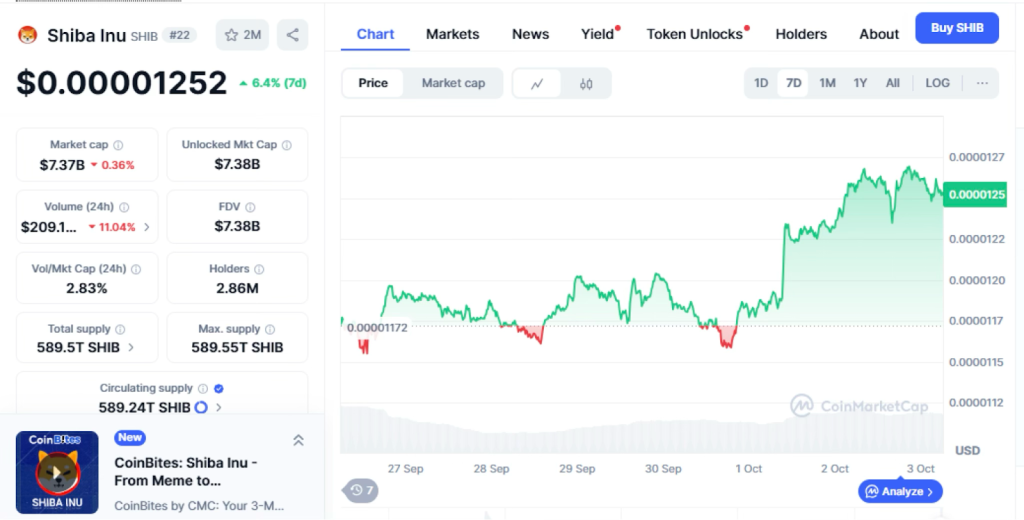Click the Analyze button

[900, 491]
